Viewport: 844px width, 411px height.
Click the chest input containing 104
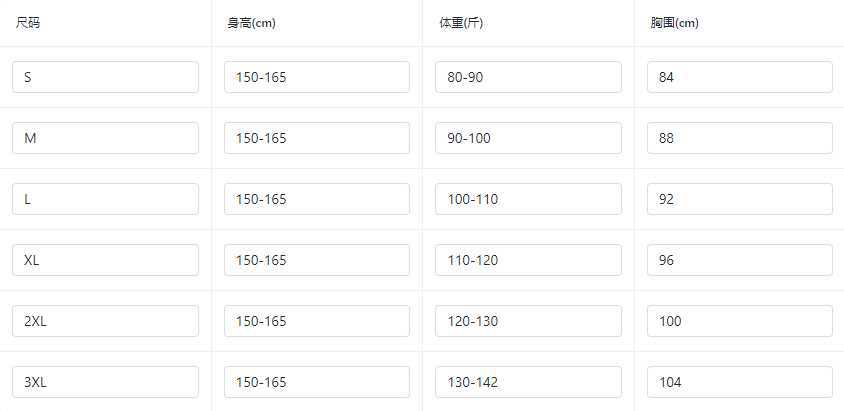[x=739, y=382]
